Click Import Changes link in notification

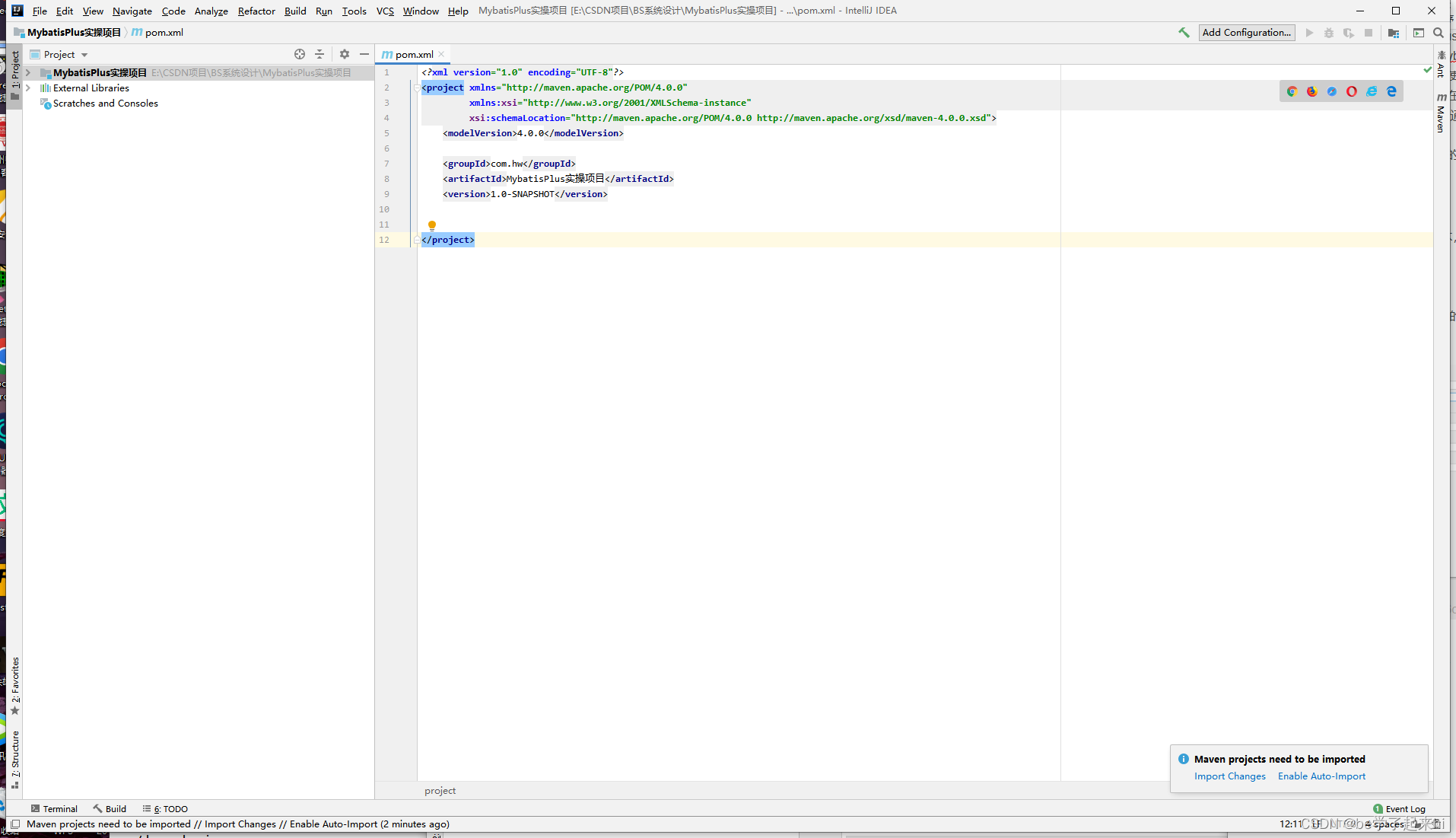coord(1230,776)
